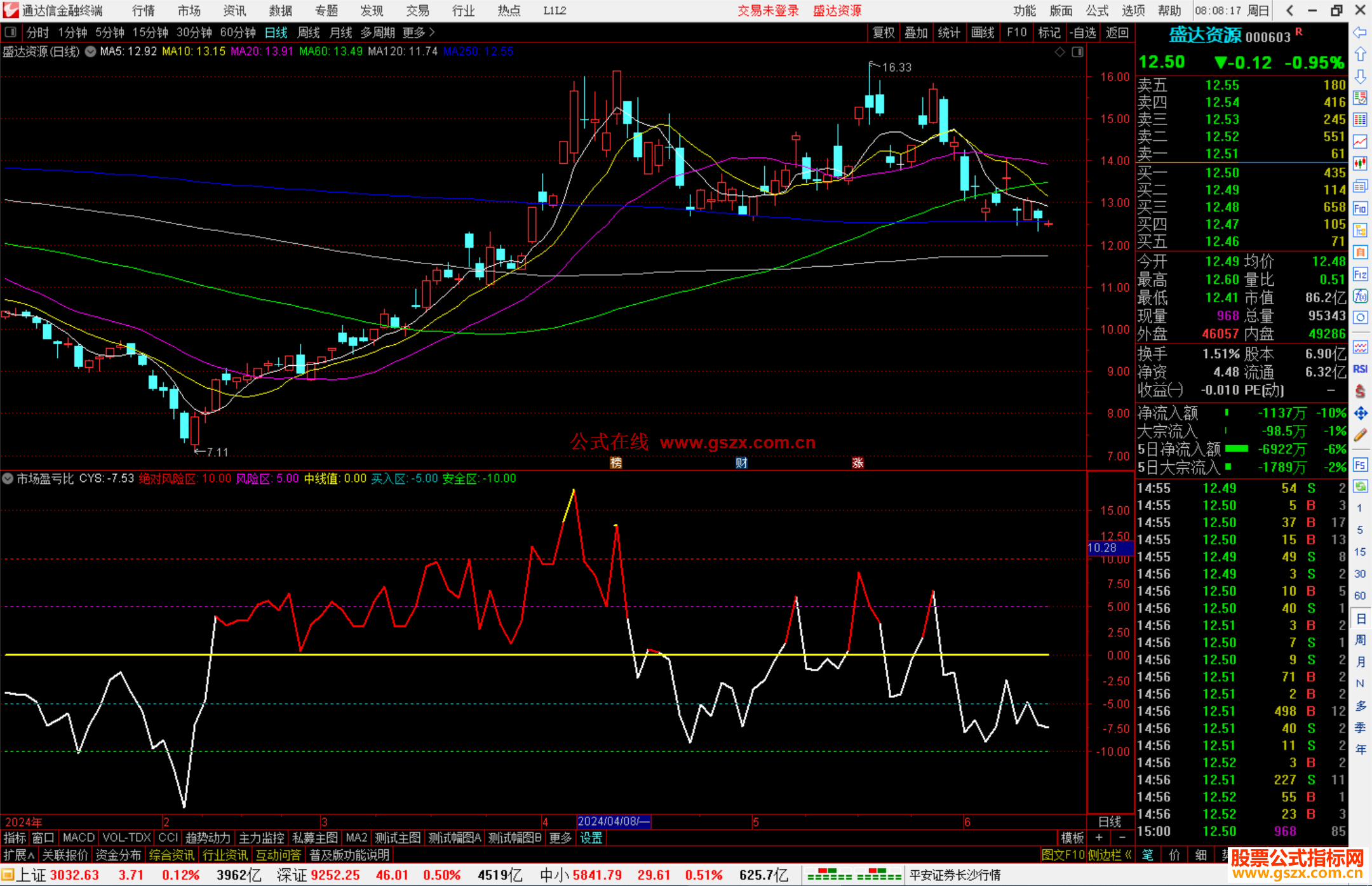Image resolution: width=1372 pixels, height=886 pixels.
Task: Click the RSI indicator icon in right sidebar
Action: 1360,369
